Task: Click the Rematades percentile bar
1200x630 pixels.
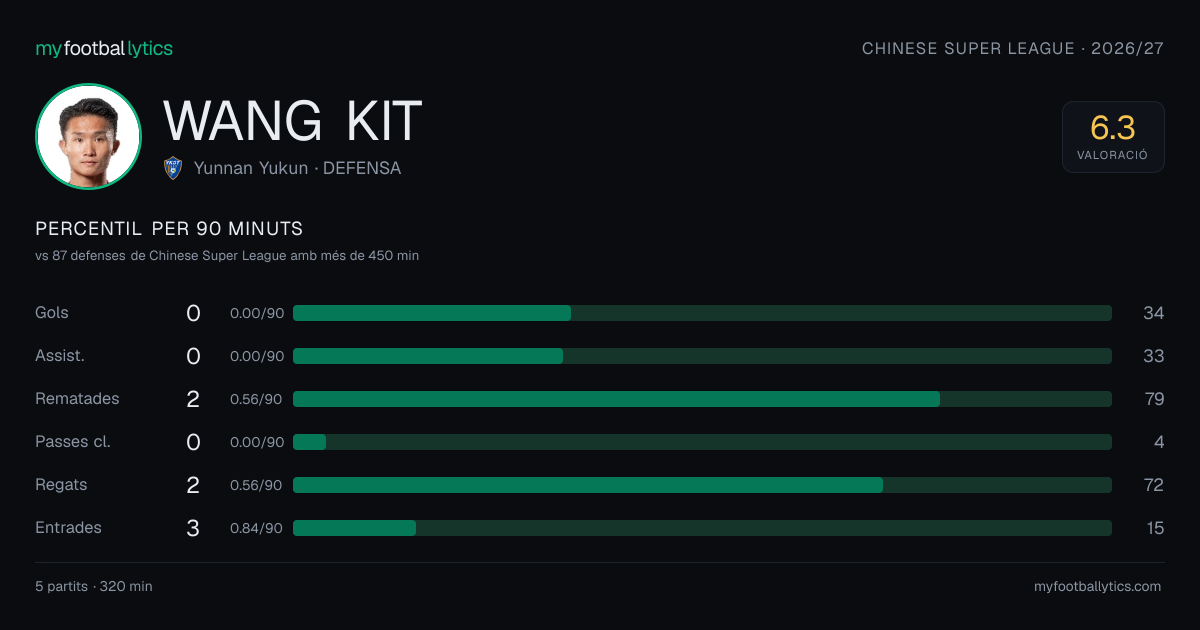Action: 702,399
